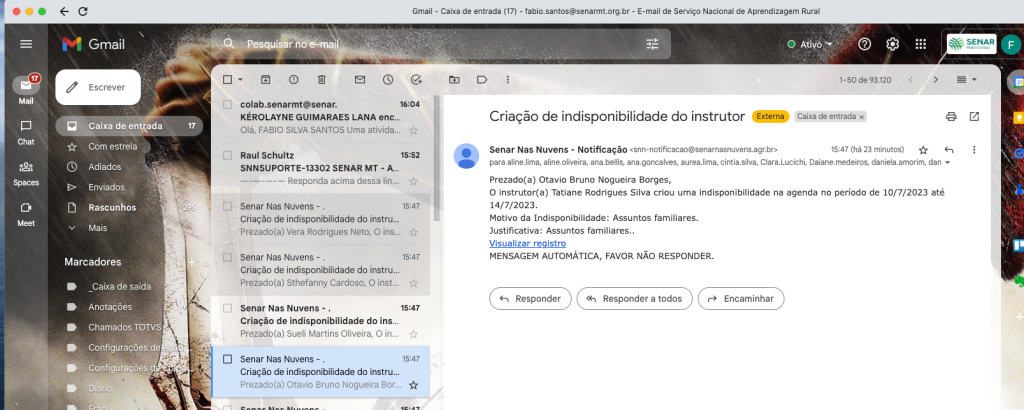Image resolution: width=1024 pixels, height=410 pixels.
Task: Open Gmail settings gear
Action: 893,44
